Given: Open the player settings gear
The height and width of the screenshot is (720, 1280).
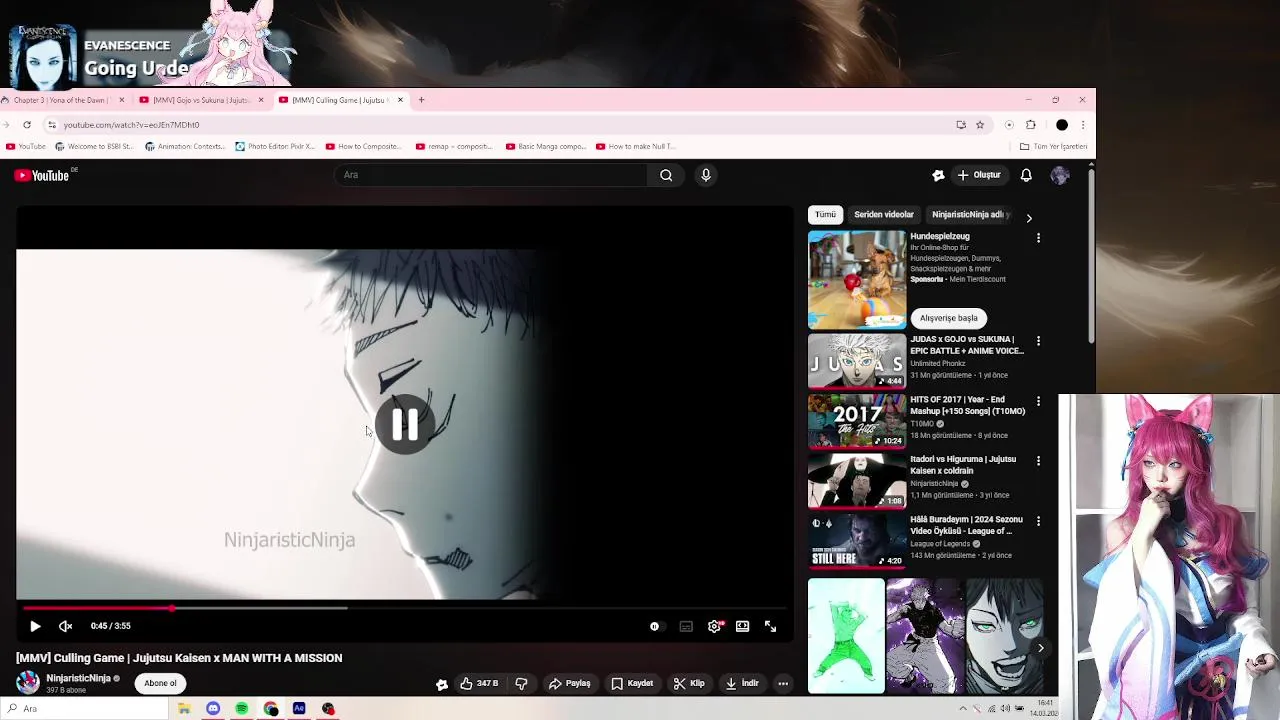Looking at the screenshot, I should [714, 626].
